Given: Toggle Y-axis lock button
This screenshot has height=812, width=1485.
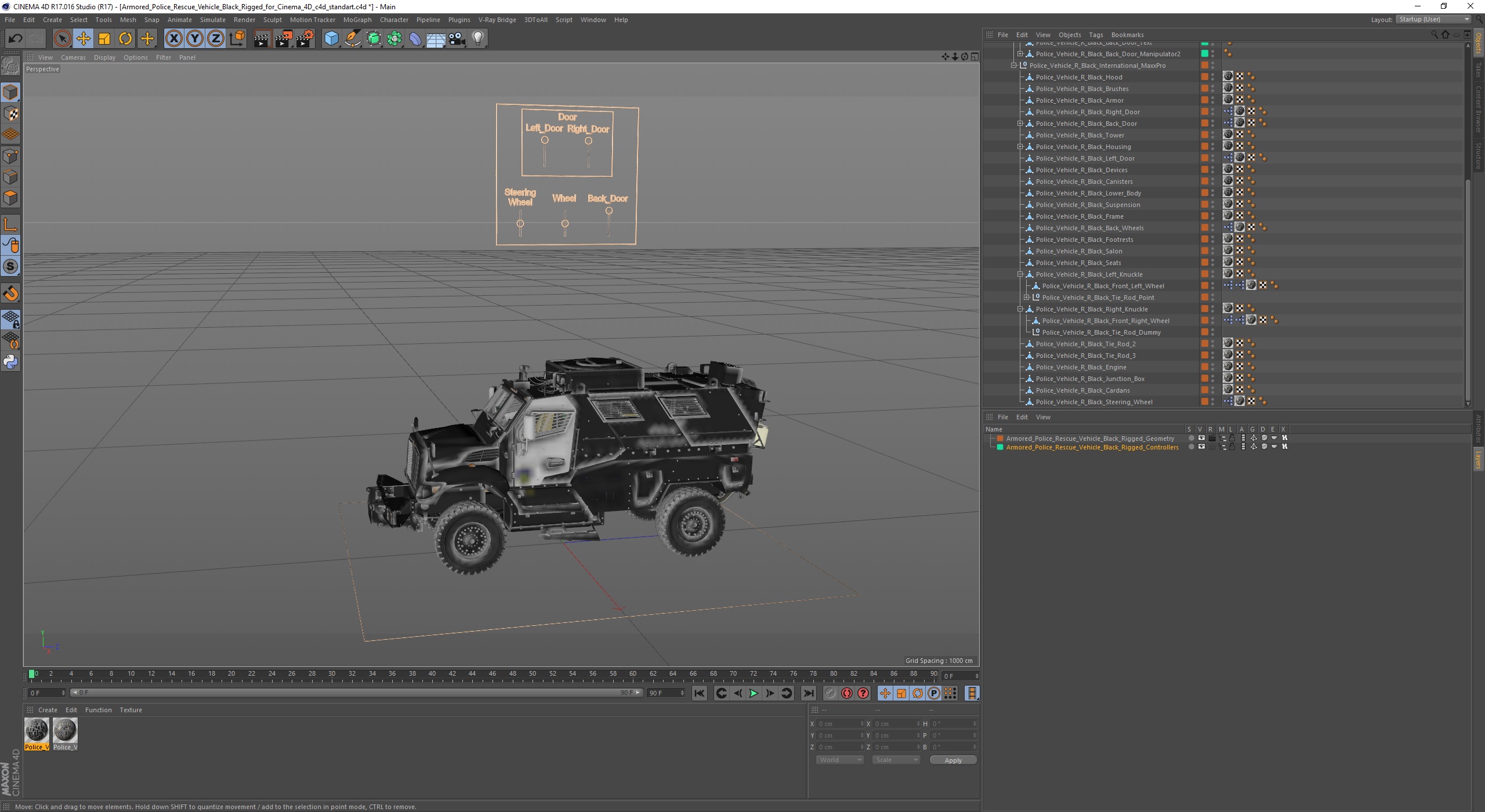Looking at the screenshot, I should [195, 39].
